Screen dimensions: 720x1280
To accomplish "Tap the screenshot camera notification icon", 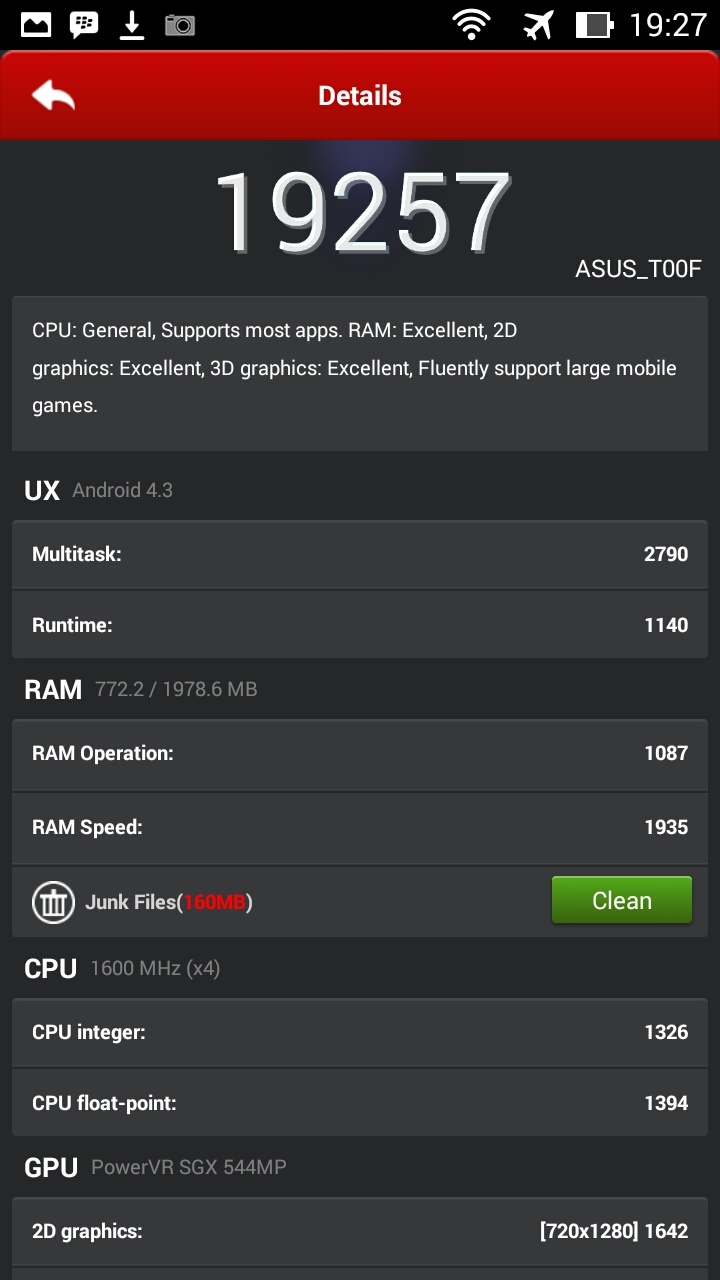I will tap(180, 24).
